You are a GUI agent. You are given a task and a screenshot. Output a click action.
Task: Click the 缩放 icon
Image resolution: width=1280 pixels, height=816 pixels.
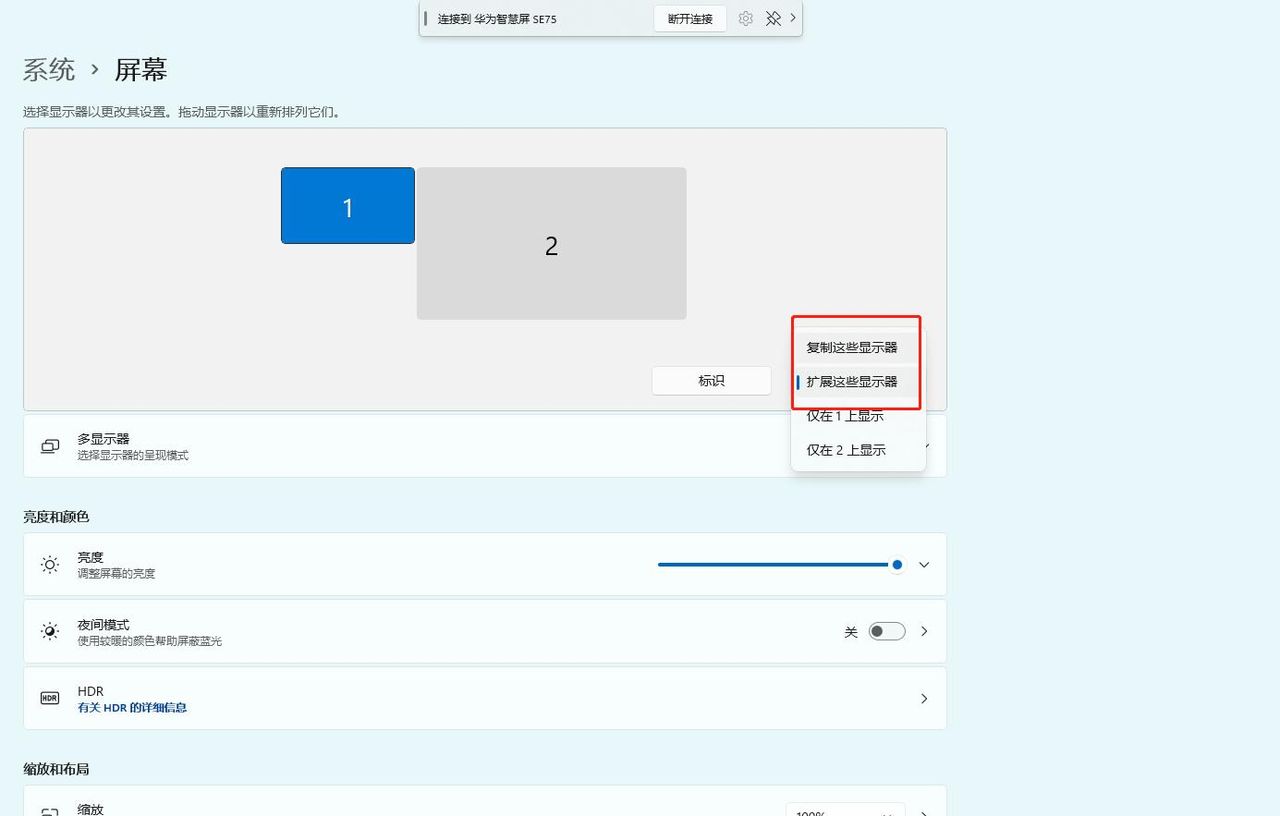point(50,812)
